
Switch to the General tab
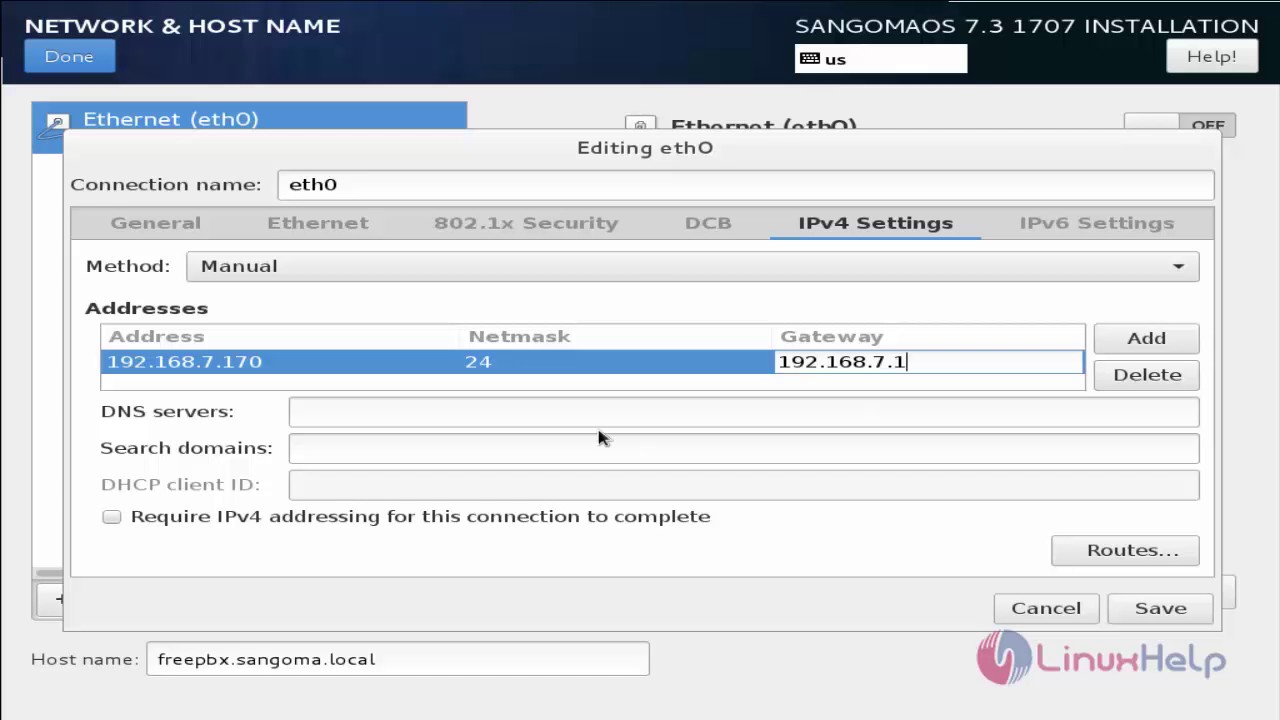pyautogui.click(x=156, y=223)
